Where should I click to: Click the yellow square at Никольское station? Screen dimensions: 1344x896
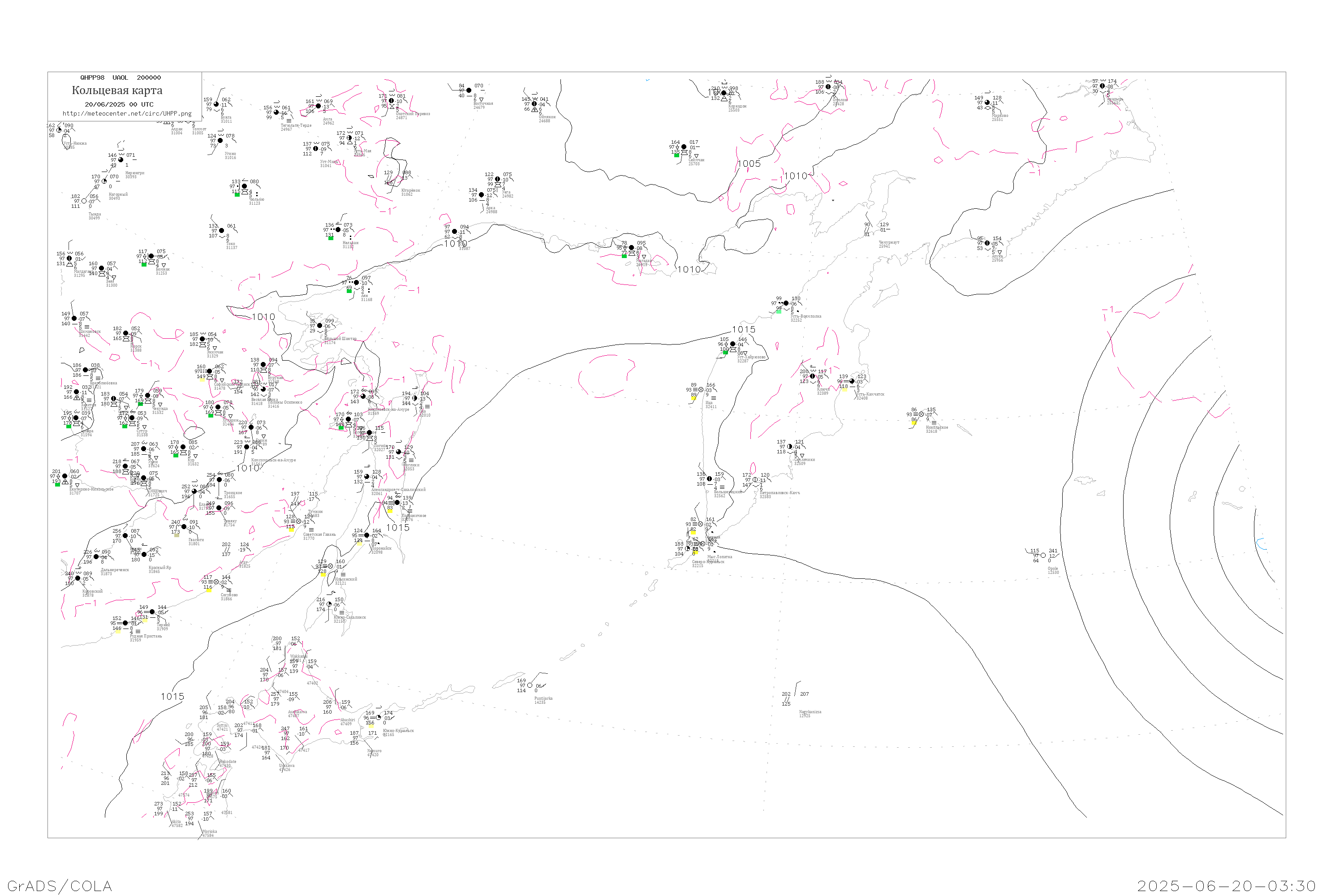pos(914,423)
